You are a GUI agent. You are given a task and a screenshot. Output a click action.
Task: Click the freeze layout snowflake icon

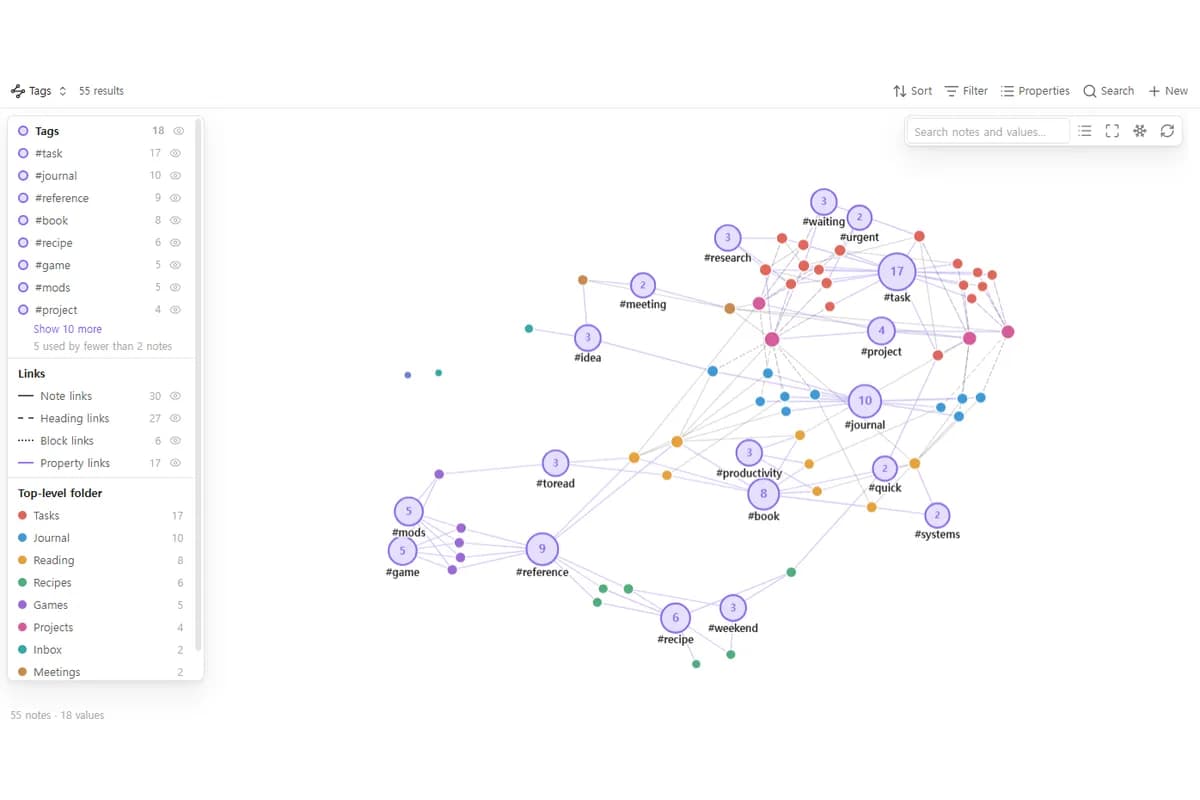(1139, 131)
